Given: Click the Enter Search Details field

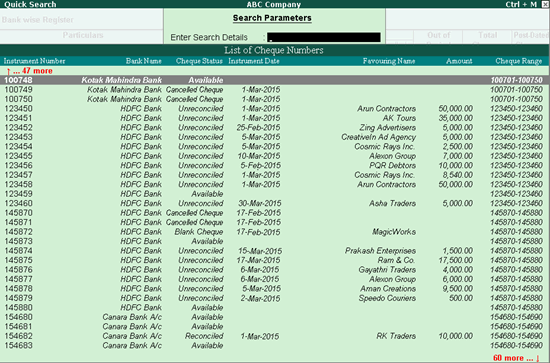Looking at the screenshot, I should pos(323,37).
